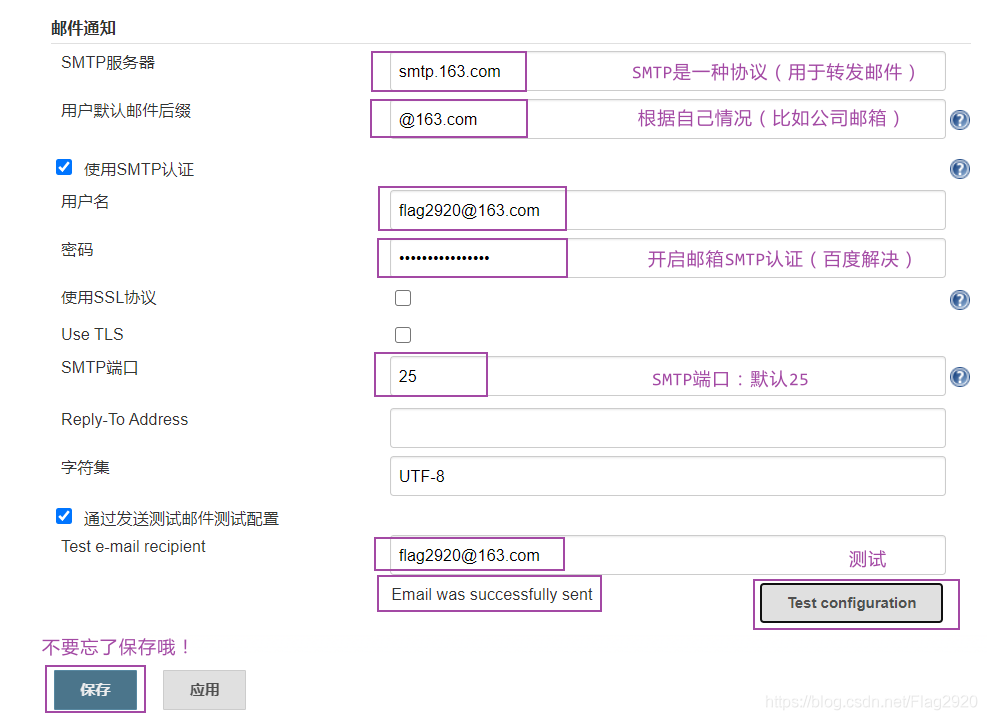
Task: Toggle 通过发送测试邮件测试配置 checkbox
Action: [x=64, y=517]
